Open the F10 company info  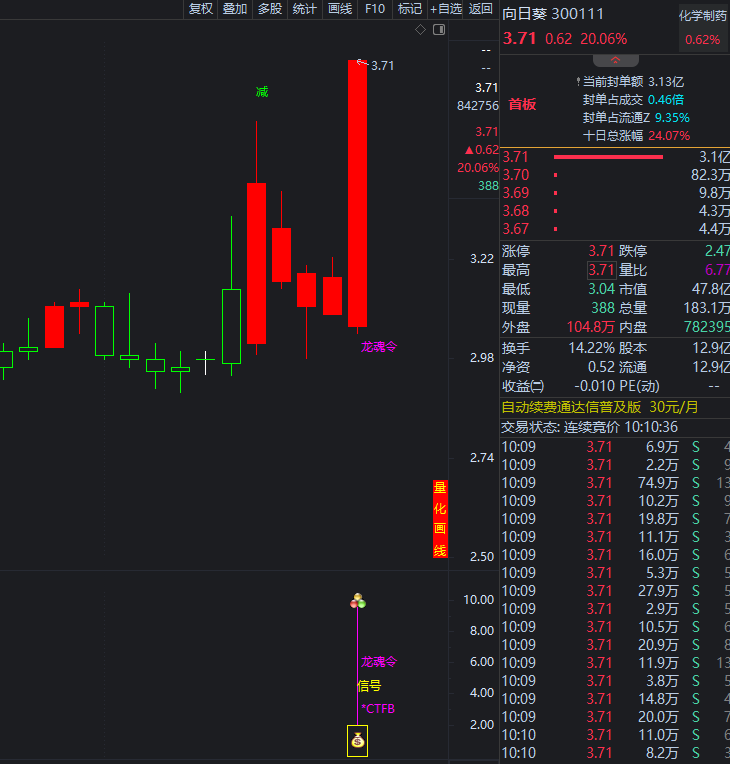pos(375,9)
